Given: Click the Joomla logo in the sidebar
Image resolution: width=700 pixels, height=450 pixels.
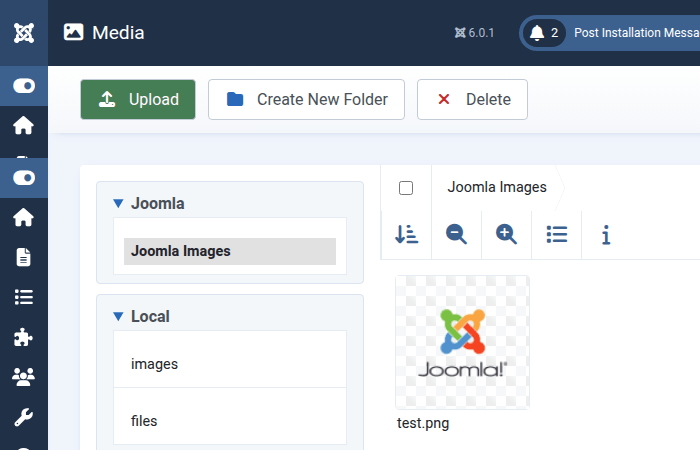Looking at the screenshot, I should [23, 32].
